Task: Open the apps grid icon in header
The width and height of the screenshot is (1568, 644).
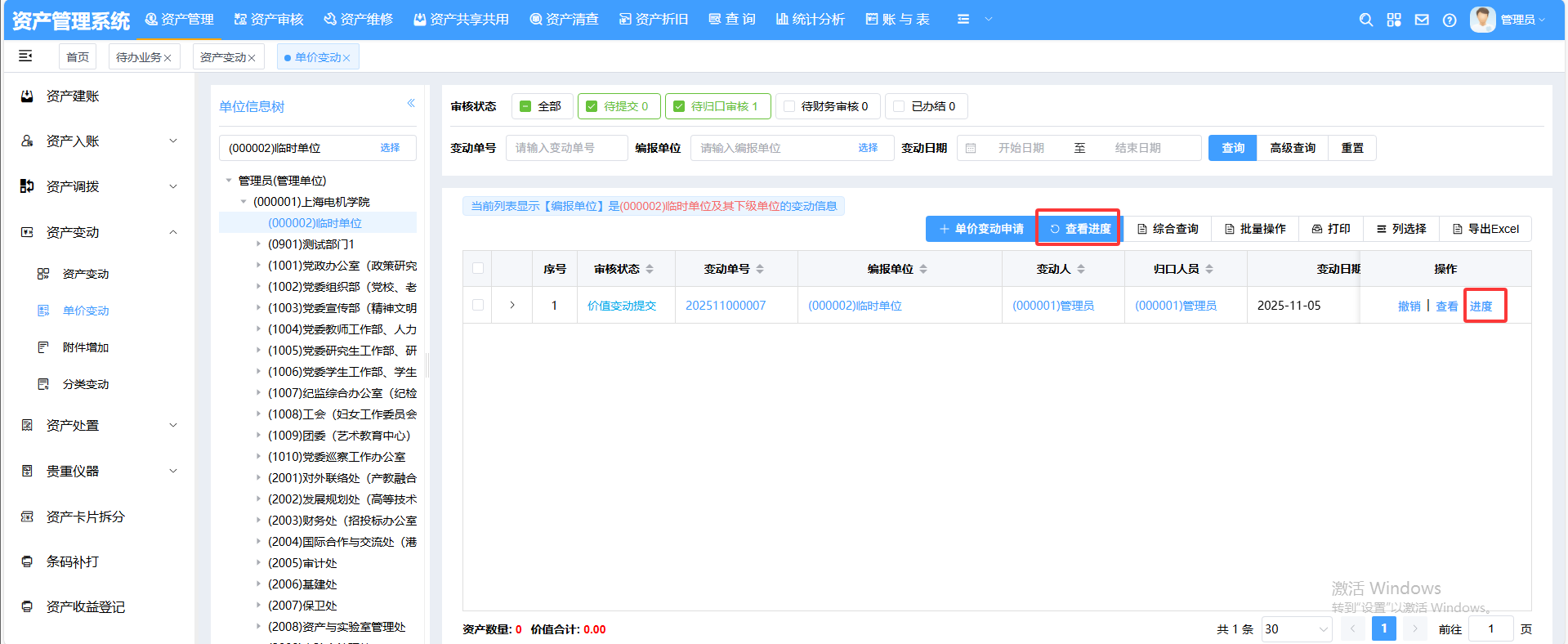Action: pyautogui.click(x=1394, y=20)
